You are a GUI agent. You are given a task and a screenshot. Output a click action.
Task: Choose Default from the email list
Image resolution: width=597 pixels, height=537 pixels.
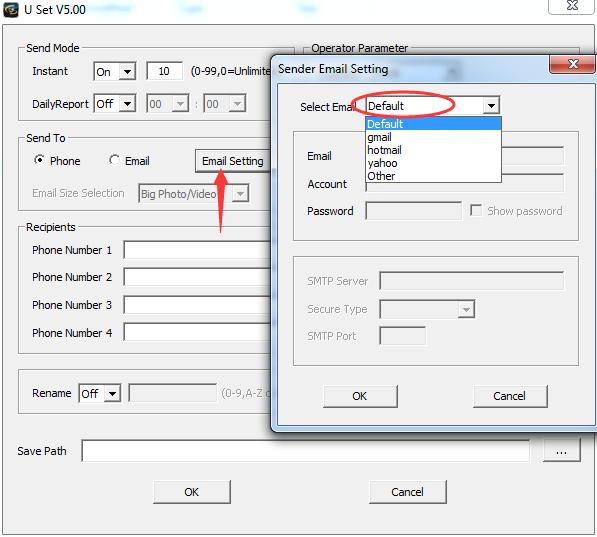point(433,124)
